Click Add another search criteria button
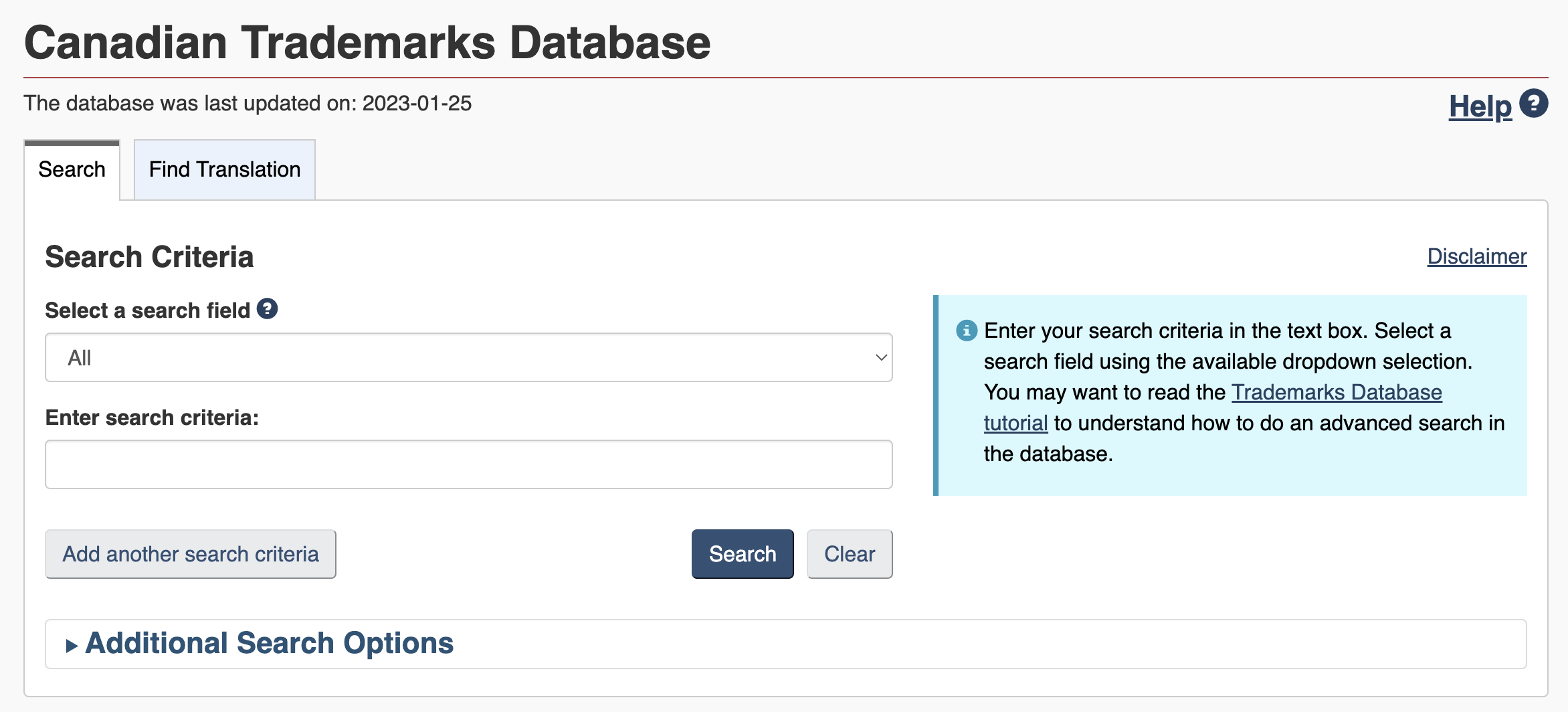The width and height of the screenshot is (1568, 712). 191,554
